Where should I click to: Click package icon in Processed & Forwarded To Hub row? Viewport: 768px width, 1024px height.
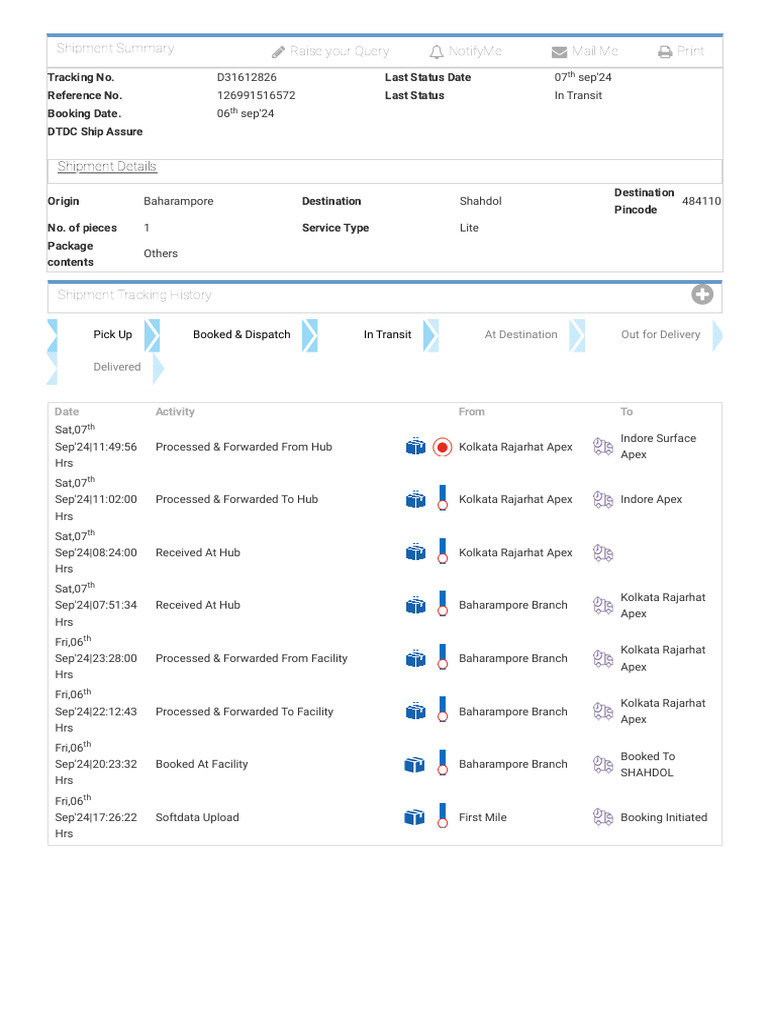[x=415, y=500]
